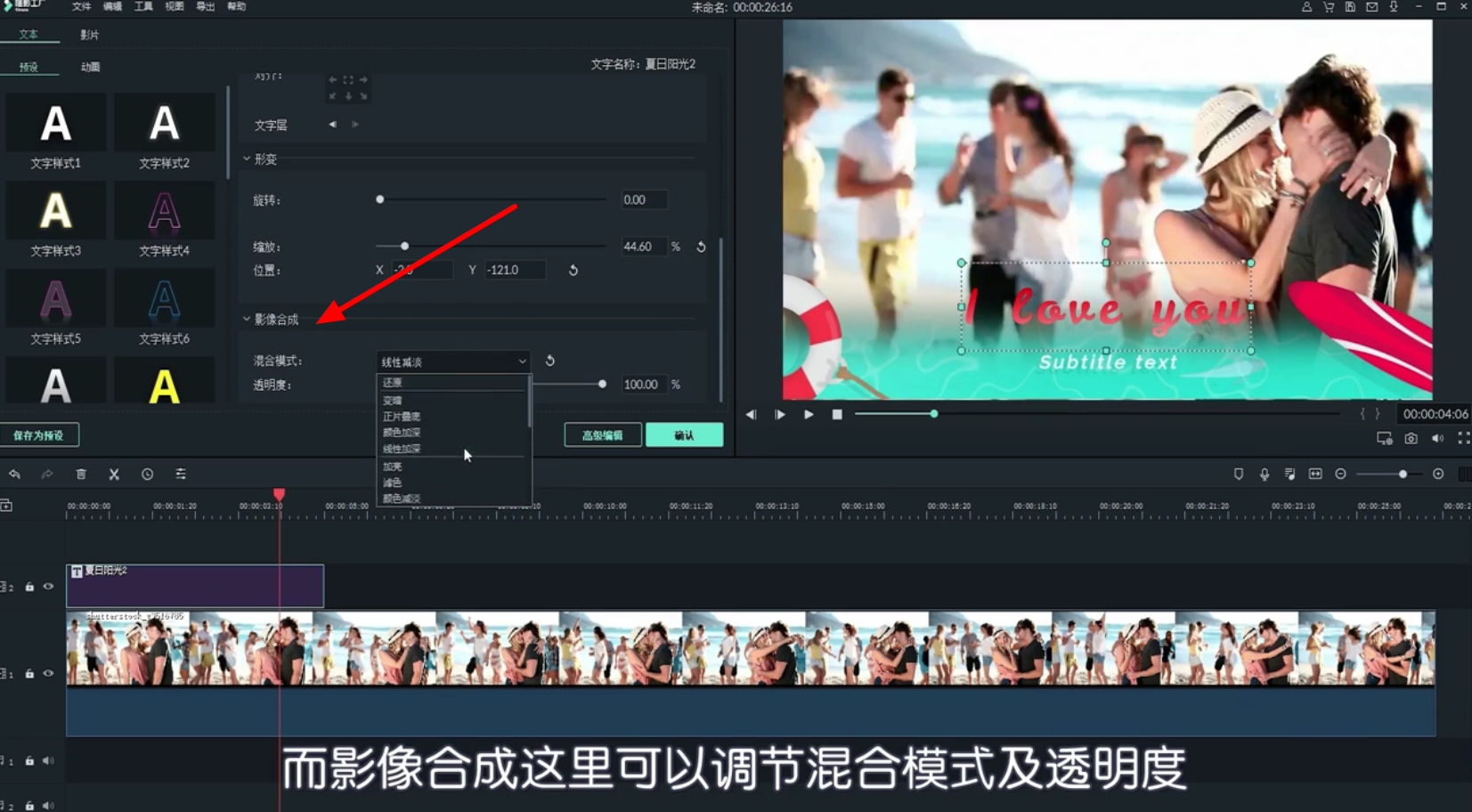Collapse the 形变 section
The height and width of the screenshot is (812, 1472).
pos(247,159)
